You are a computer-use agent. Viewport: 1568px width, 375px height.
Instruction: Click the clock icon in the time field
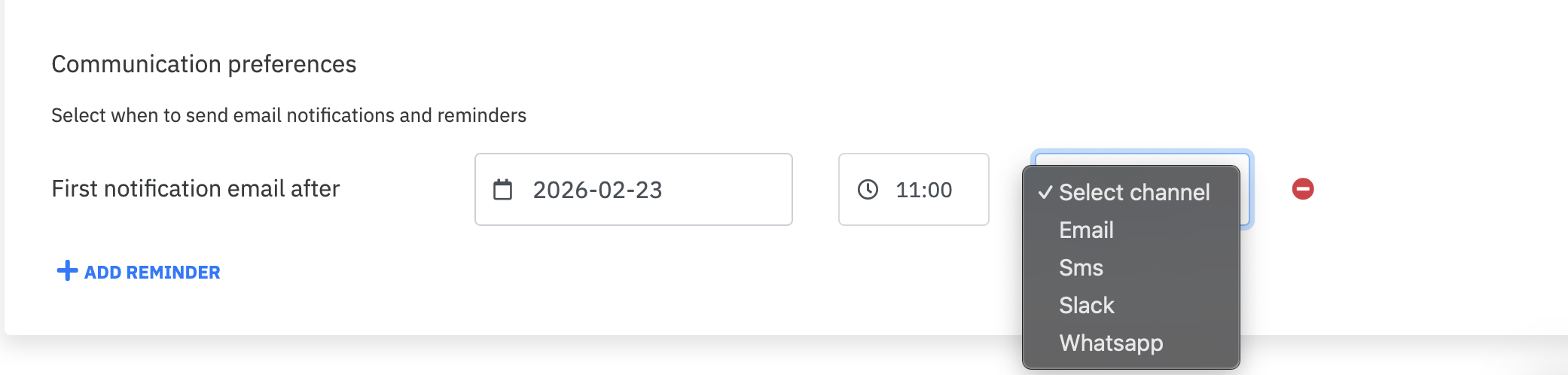868,190
